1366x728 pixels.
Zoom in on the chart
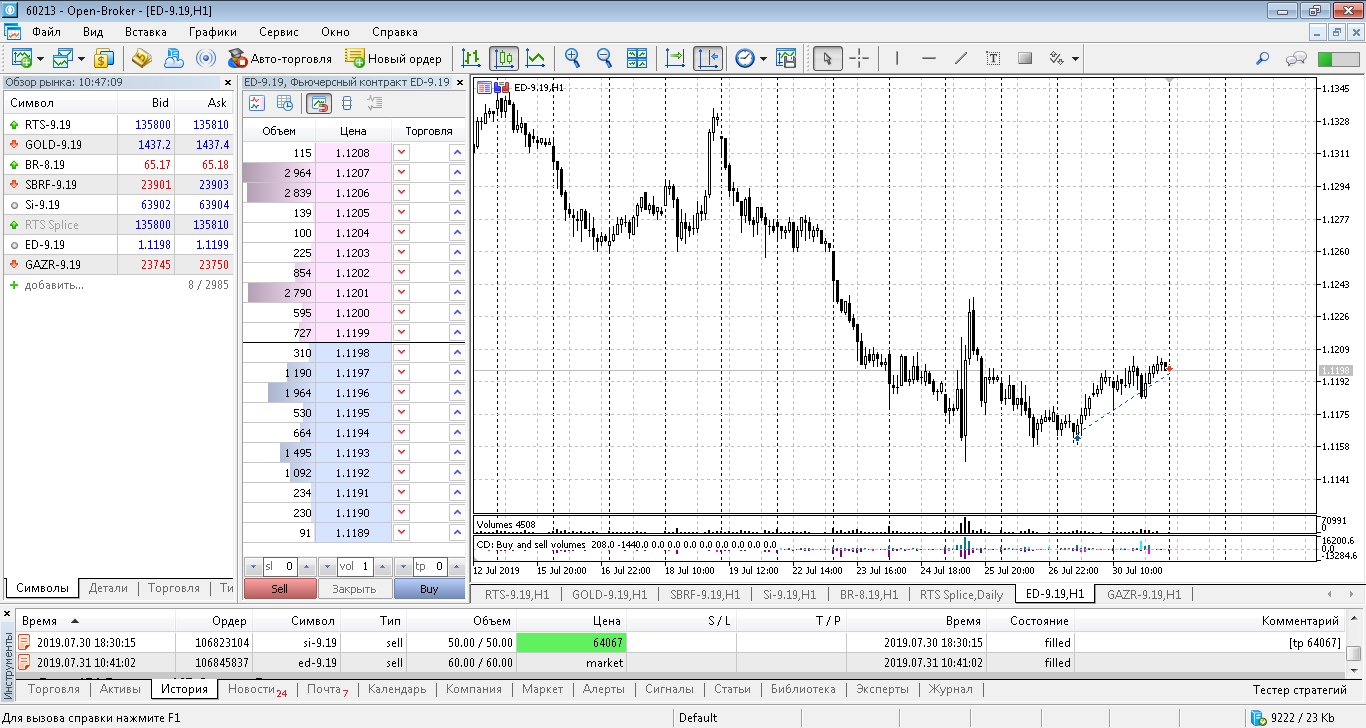click(x=572, y=58)
